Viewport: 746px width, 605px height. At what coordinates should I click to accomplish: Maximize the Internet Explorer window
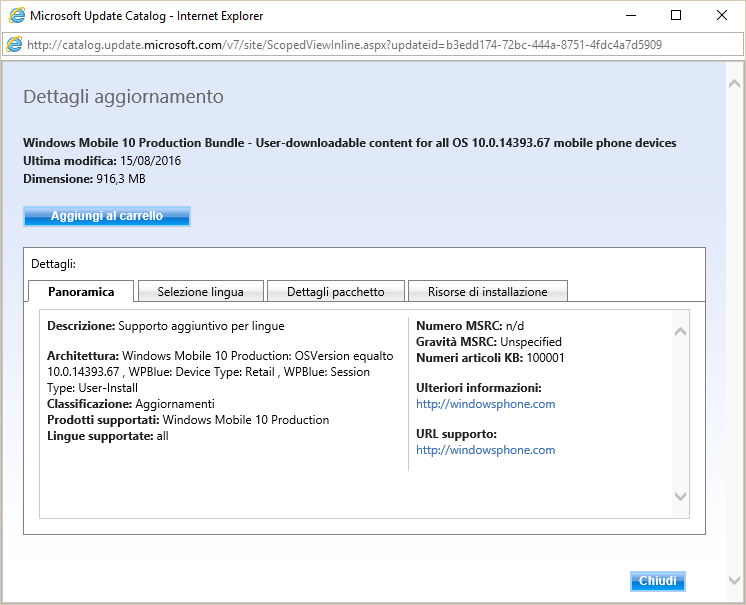[676, 16]
